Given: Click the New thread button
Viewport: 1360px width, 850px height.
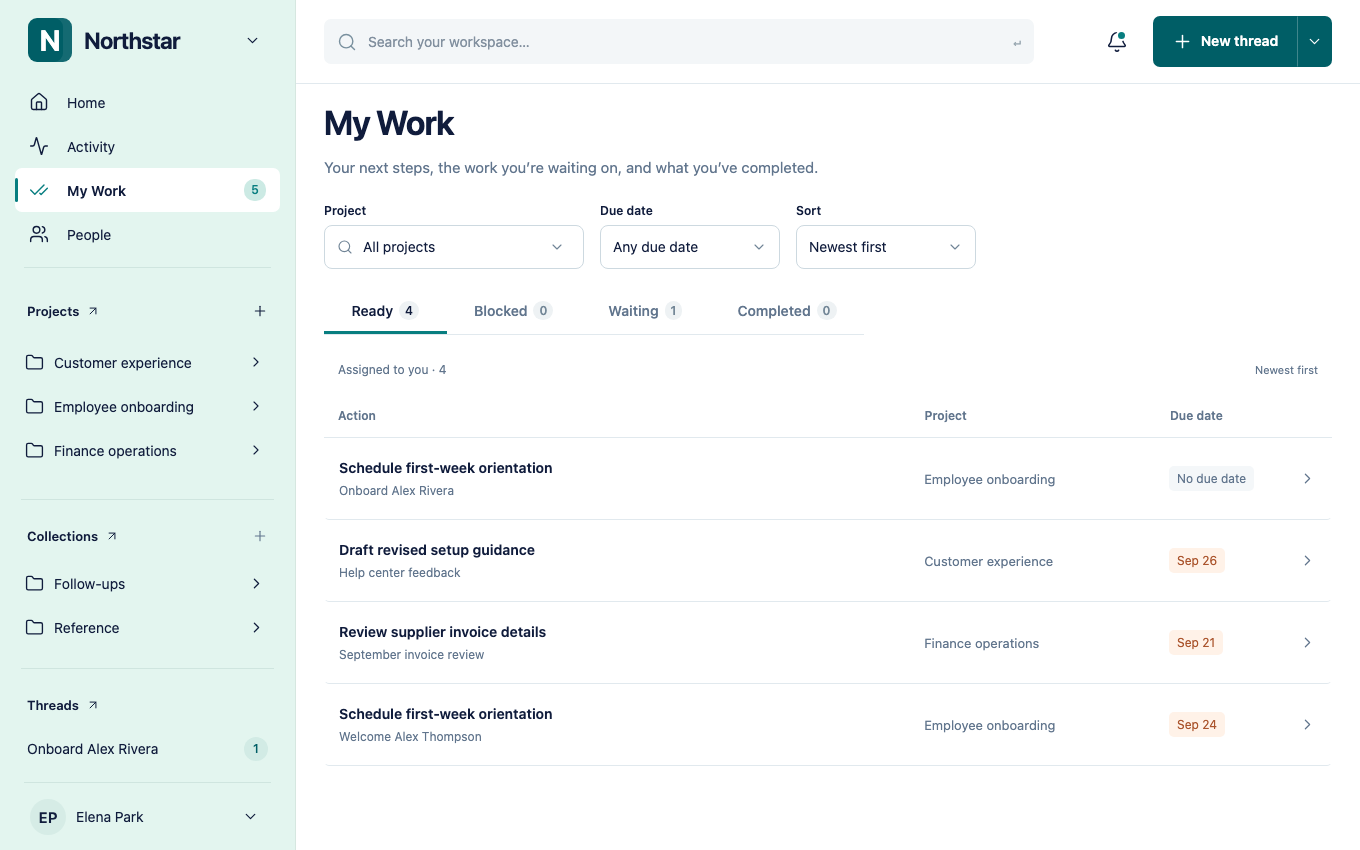Looking at the screenshot, I should 1226,42.
